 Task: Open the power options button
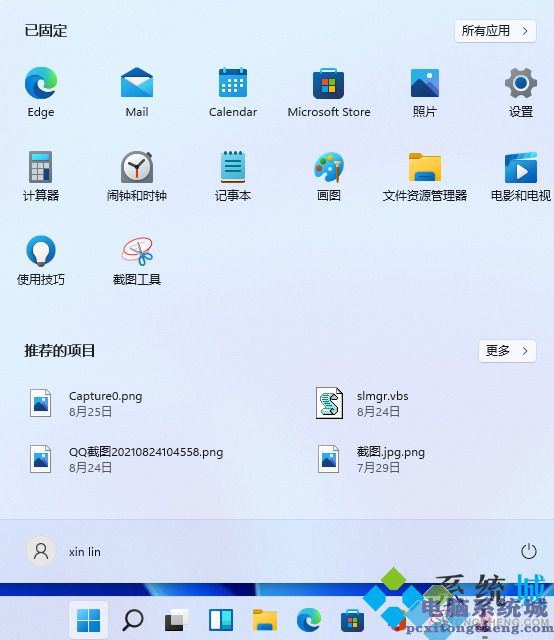[529, 551]
